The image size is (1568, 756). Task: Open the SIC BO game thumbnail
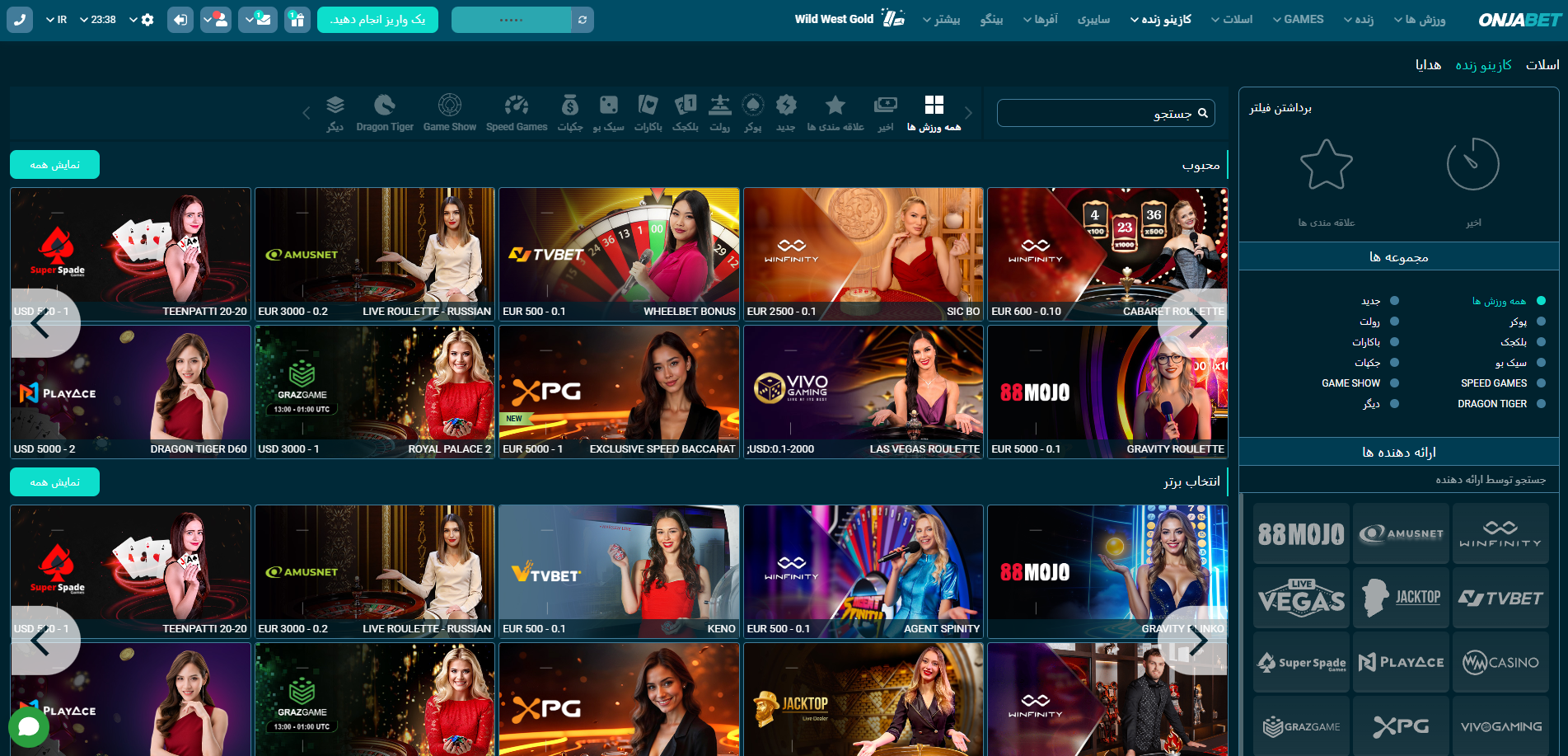pos(863,253)
